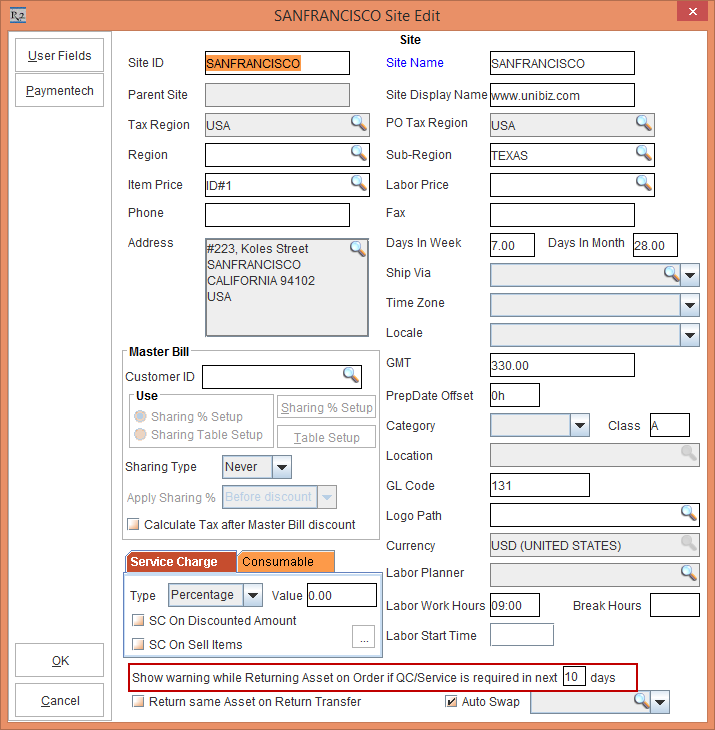The width and height of the screenshot is (715, 730).
Task: Enable Calculate Tax after Master Bill discount
Action: pyautogui.click(x=134, y=524)
